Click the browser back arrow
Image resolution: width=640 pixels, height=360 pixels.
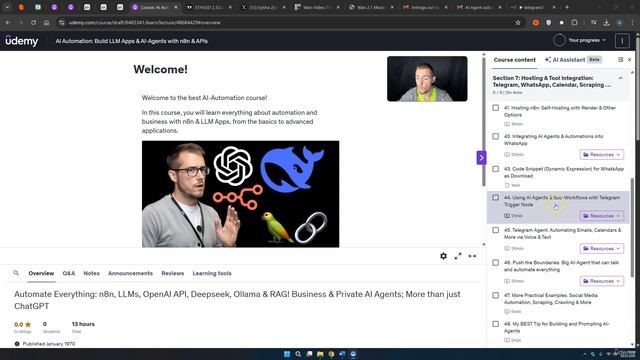(x=8, y=22)
